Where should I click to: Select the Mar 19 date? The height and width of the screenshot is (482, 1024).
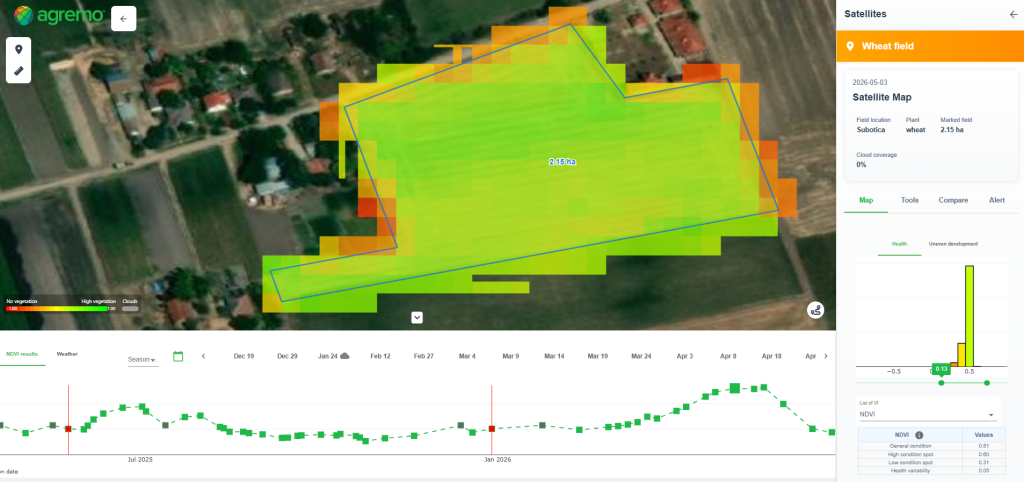coord(598,357)
